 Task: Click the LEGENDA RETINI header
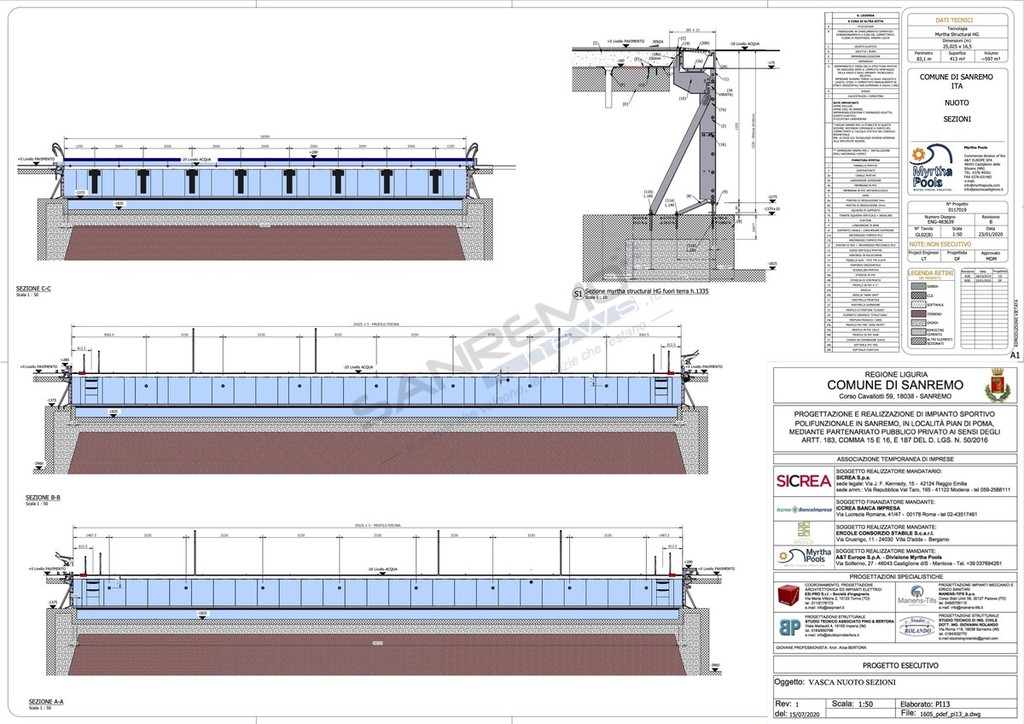click(929, 273)
